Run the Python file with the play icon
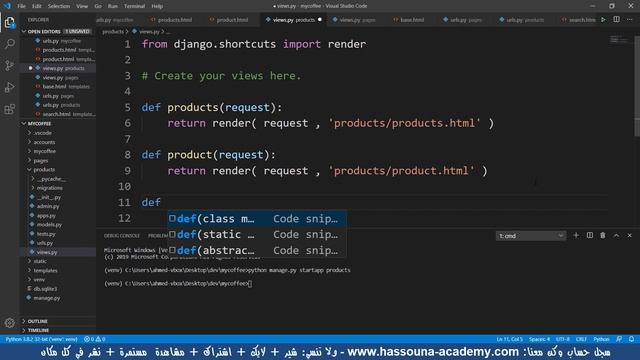This screenshot has height=360, width=640. click(603, 20)
